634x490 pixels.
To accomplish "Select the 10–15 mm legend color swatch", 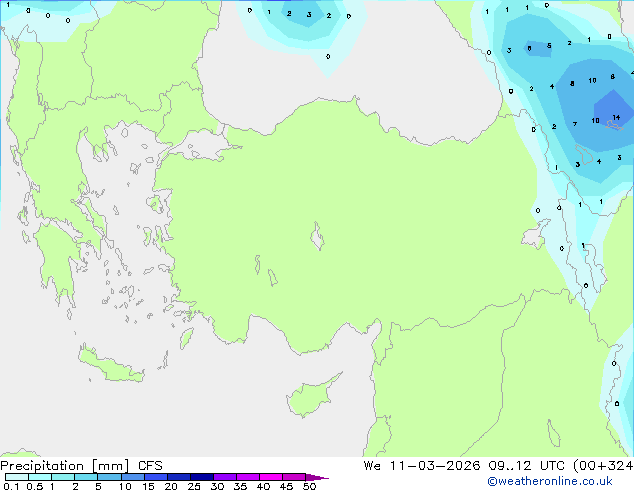I will pos(132,477).
